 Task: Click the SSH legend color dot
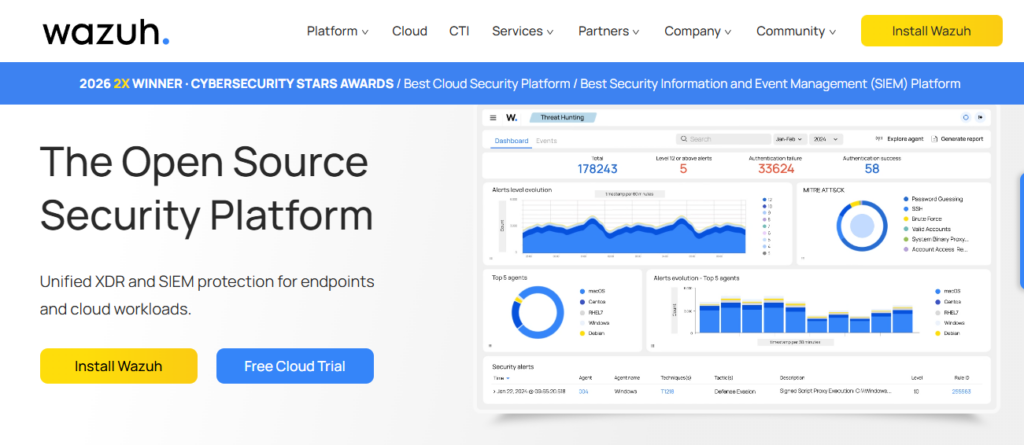click(x=906, y=208)
